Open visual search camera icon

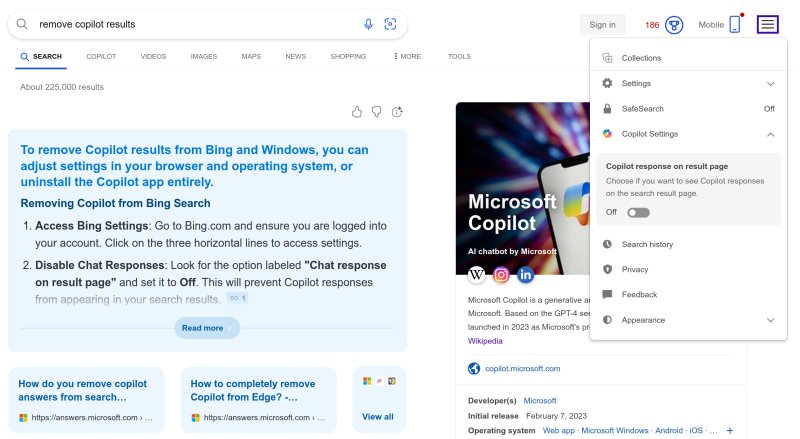[390, 24]
